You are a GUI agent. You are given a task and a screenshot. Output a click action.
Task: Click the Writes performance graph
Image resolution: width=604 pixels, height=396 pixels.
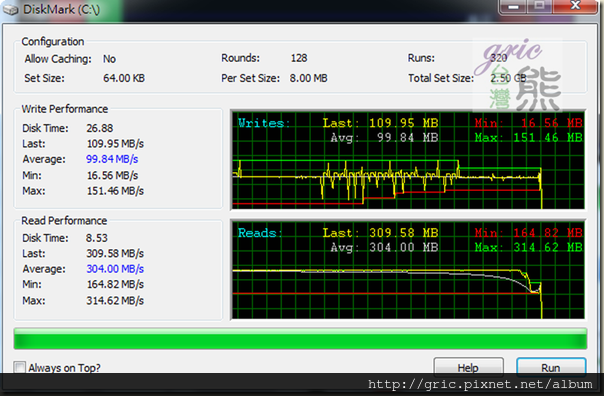click(408, 160)
